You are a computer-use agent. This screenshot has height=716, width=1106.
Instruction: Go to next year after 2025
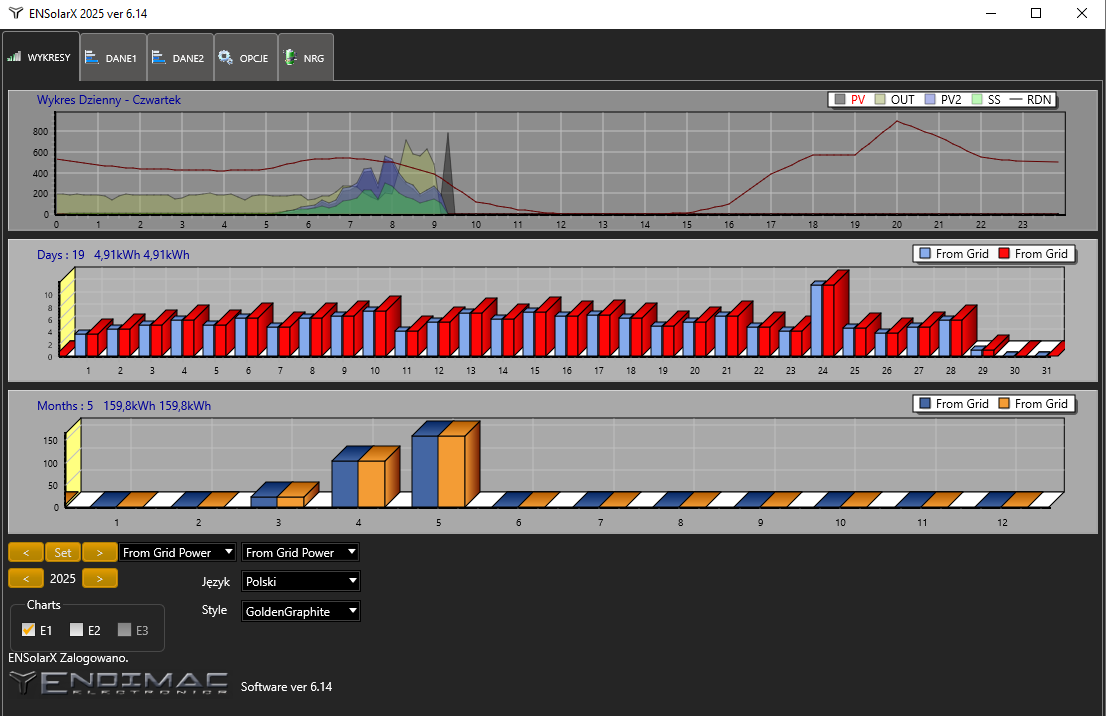(x=99, y=578)
